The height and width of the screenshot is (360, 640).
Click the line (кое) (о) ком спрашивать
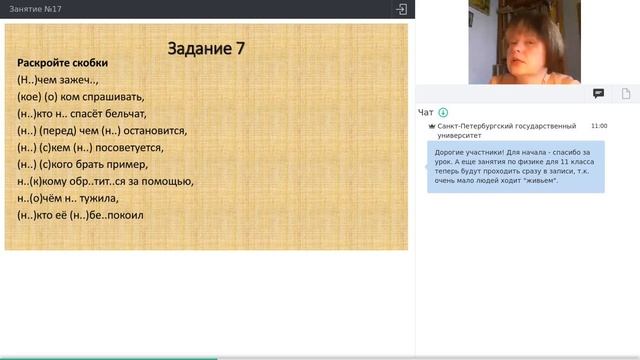[81, 97]
